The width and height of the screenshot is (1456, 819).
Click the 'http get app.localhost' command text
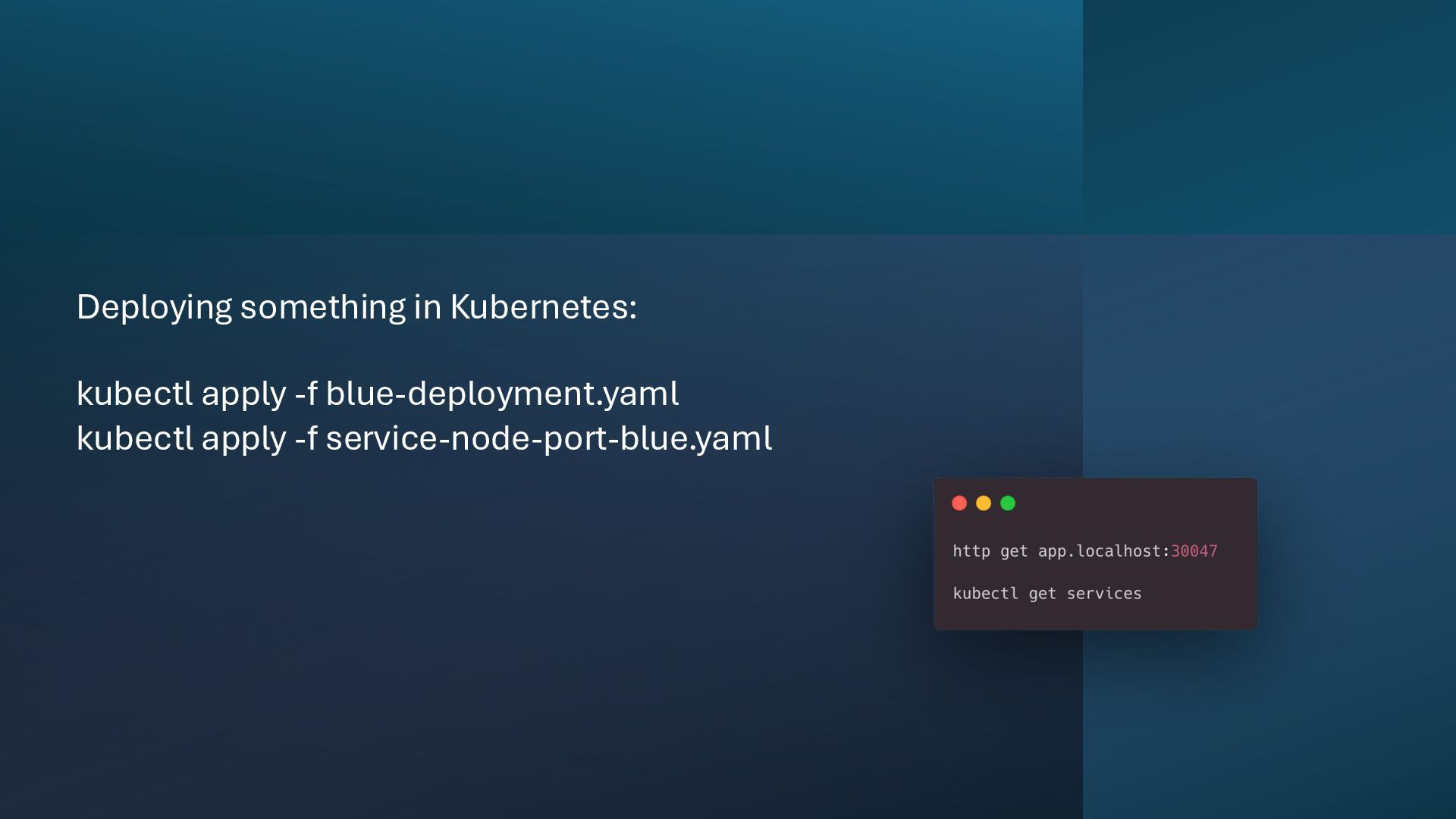coord(1060,551)
